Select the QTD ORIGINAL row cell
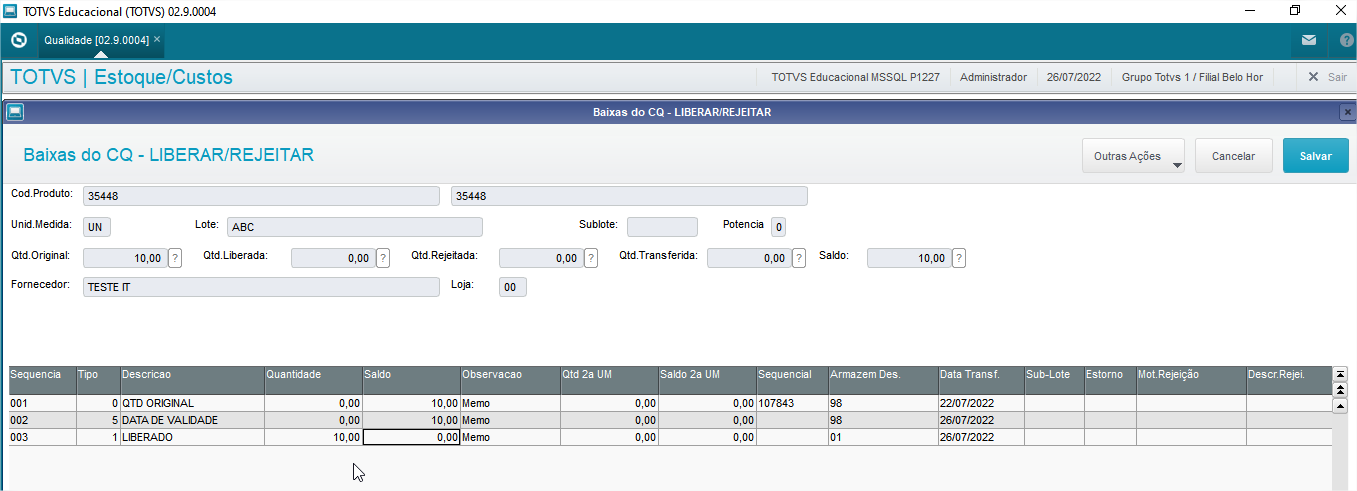1357x491 pixels. click(192, 403)
